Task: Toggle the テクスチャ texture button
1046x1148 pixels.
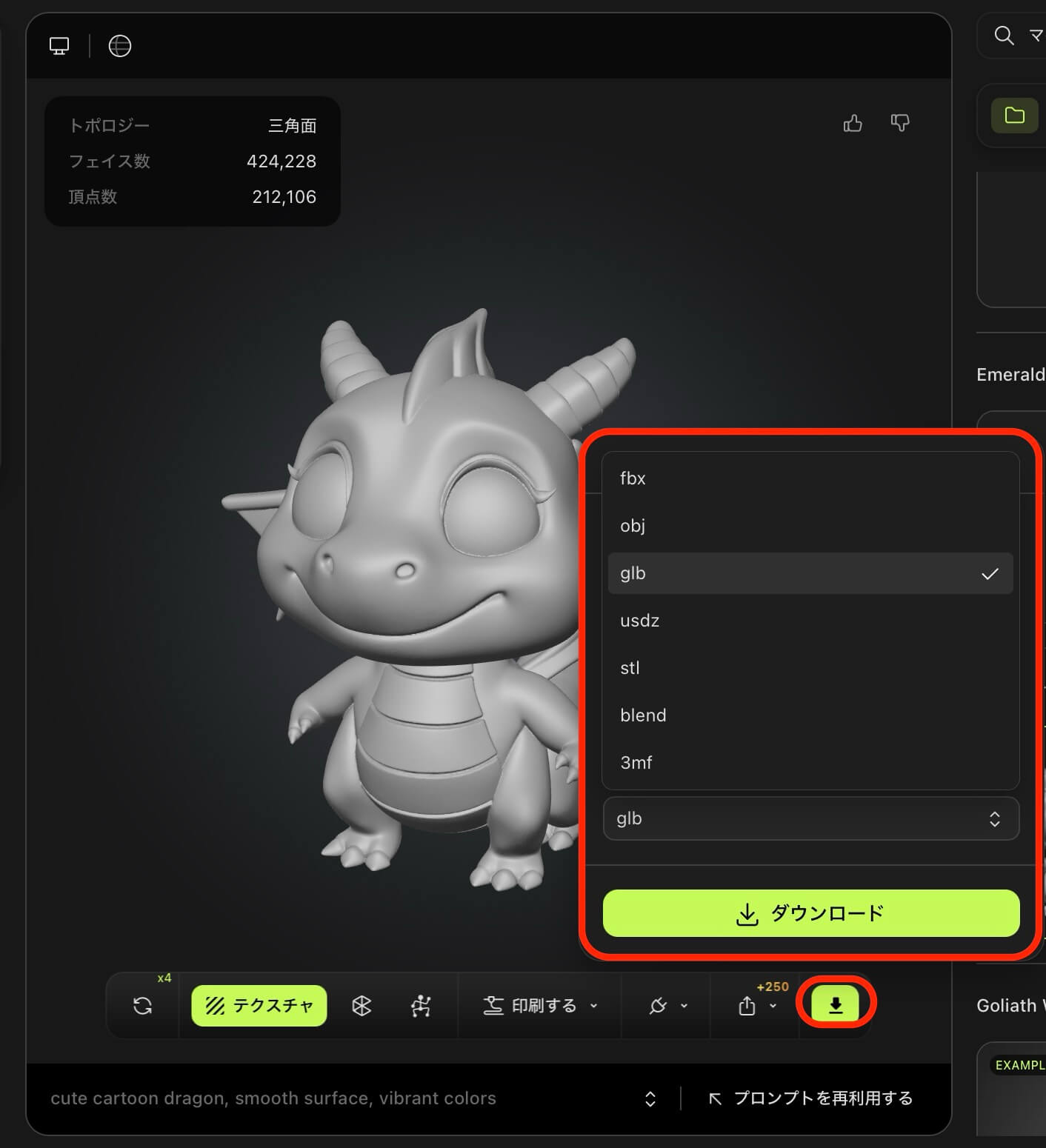Action: 259,1005
